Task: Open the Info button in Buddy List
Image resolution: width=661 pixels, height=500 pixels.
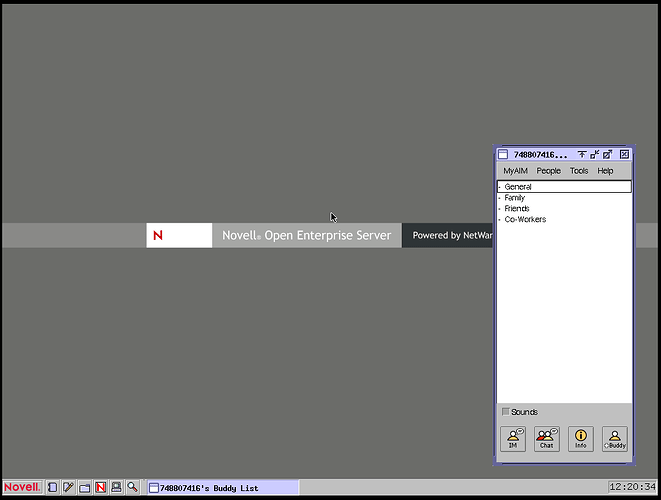Action: pos(580,438)
